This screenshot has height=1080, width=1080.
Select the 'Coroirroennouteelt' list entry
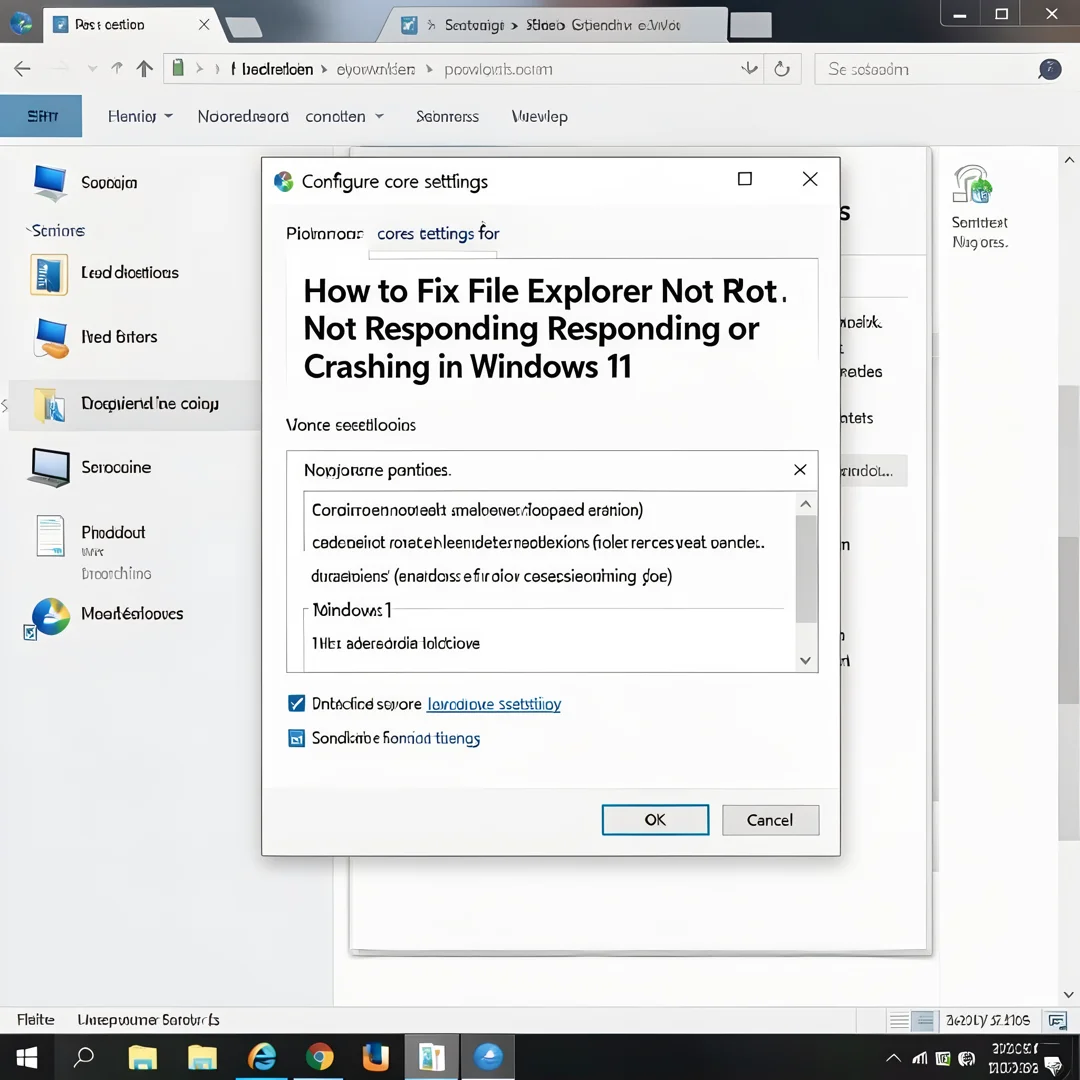pos(477,510)
